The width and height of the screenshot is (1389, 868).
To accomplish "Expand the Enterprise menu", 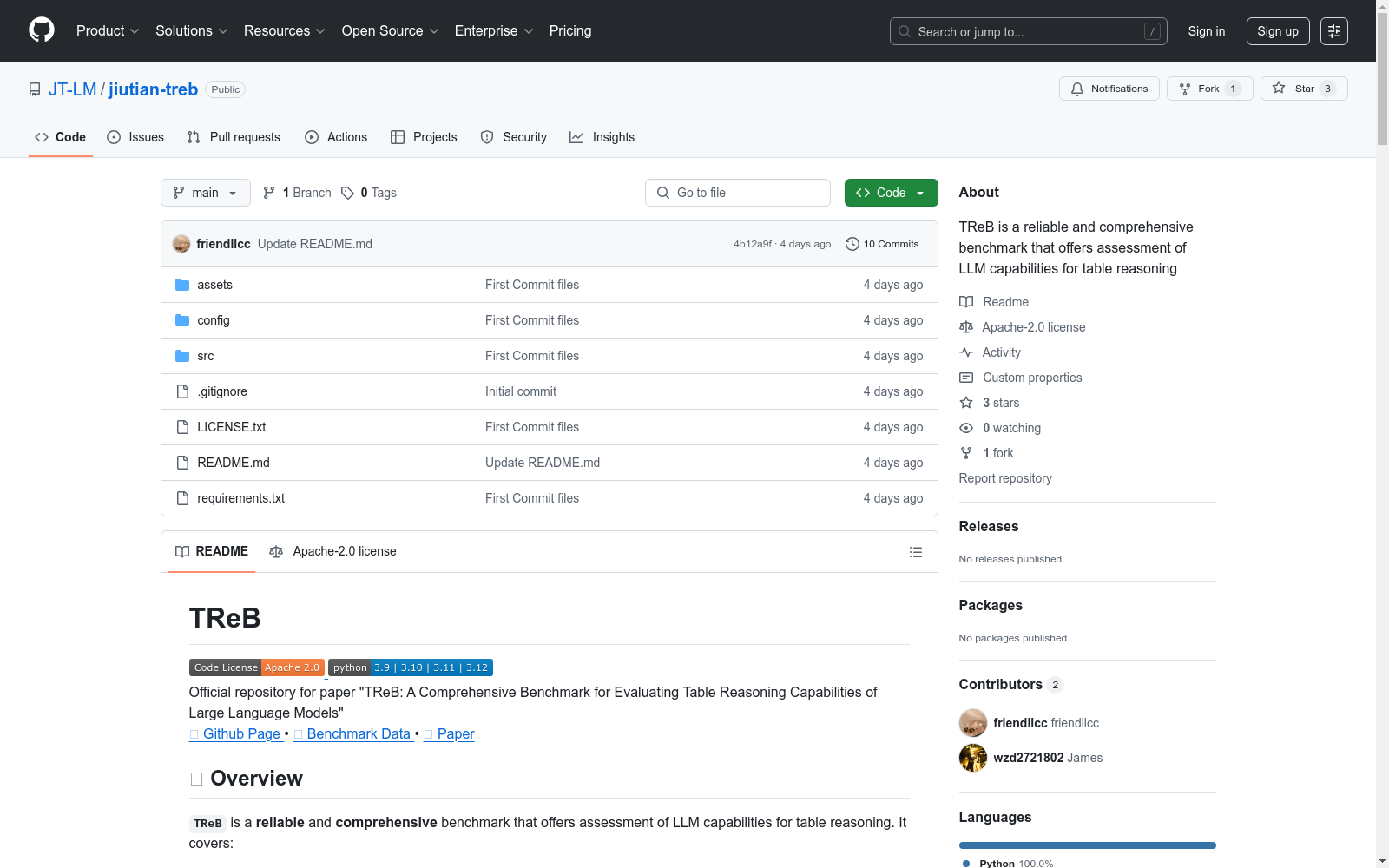I will [494, 30].
